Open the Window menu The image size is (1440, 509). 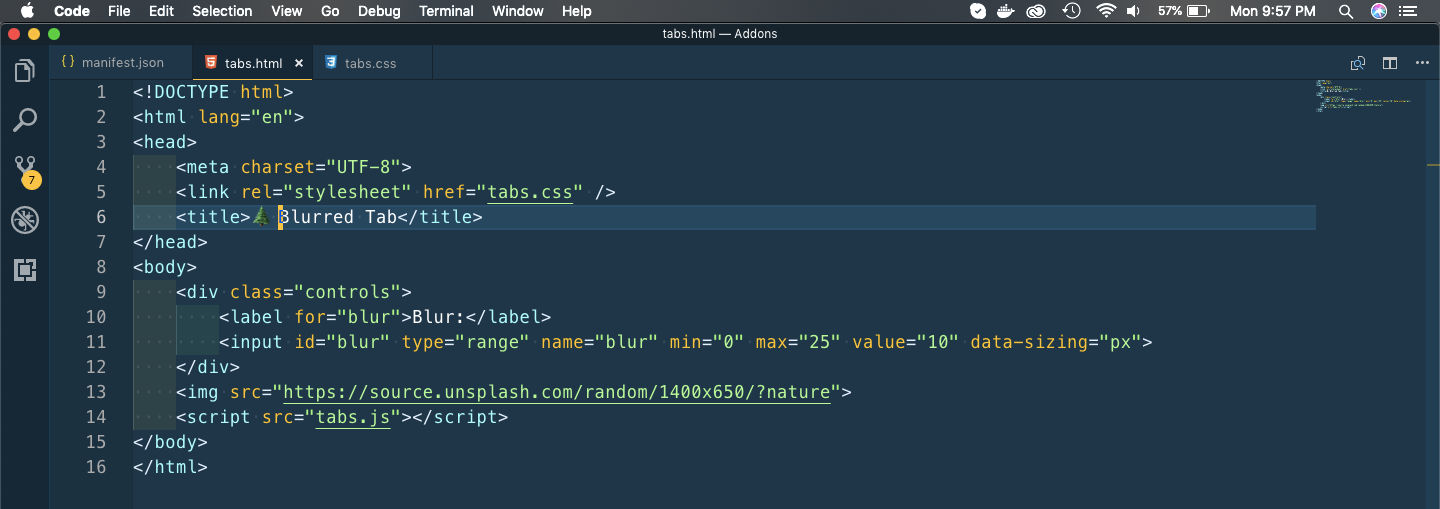tap(518, 11)
